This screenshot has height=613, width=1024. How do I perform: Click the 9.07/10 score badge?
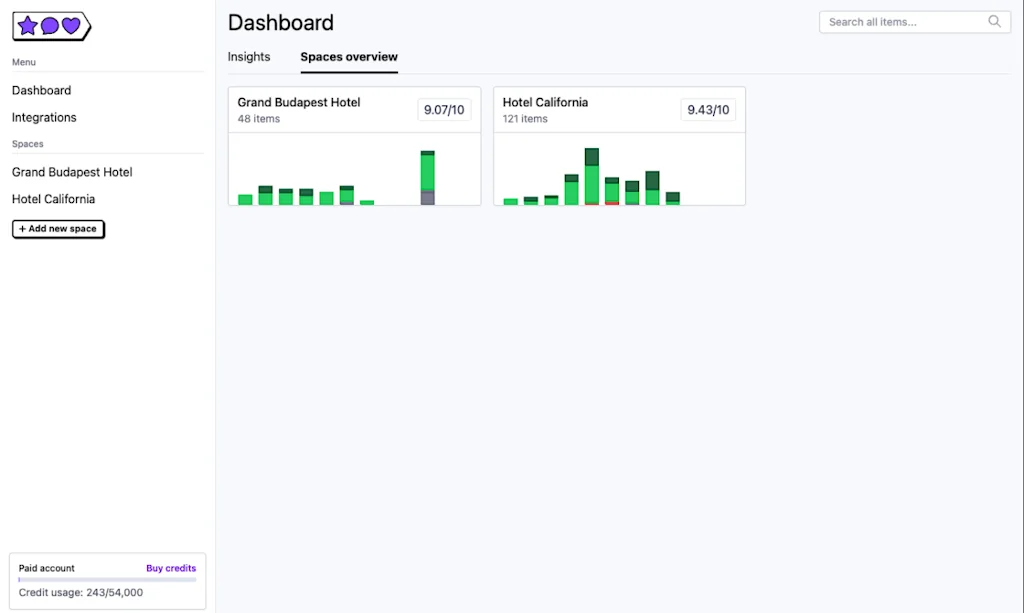tap(444, 110)
